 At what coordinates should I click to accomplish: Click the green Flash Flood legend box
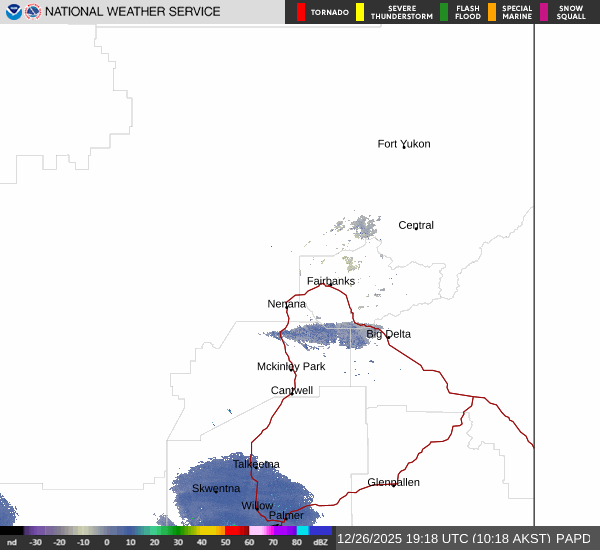(x=444, y=12)
